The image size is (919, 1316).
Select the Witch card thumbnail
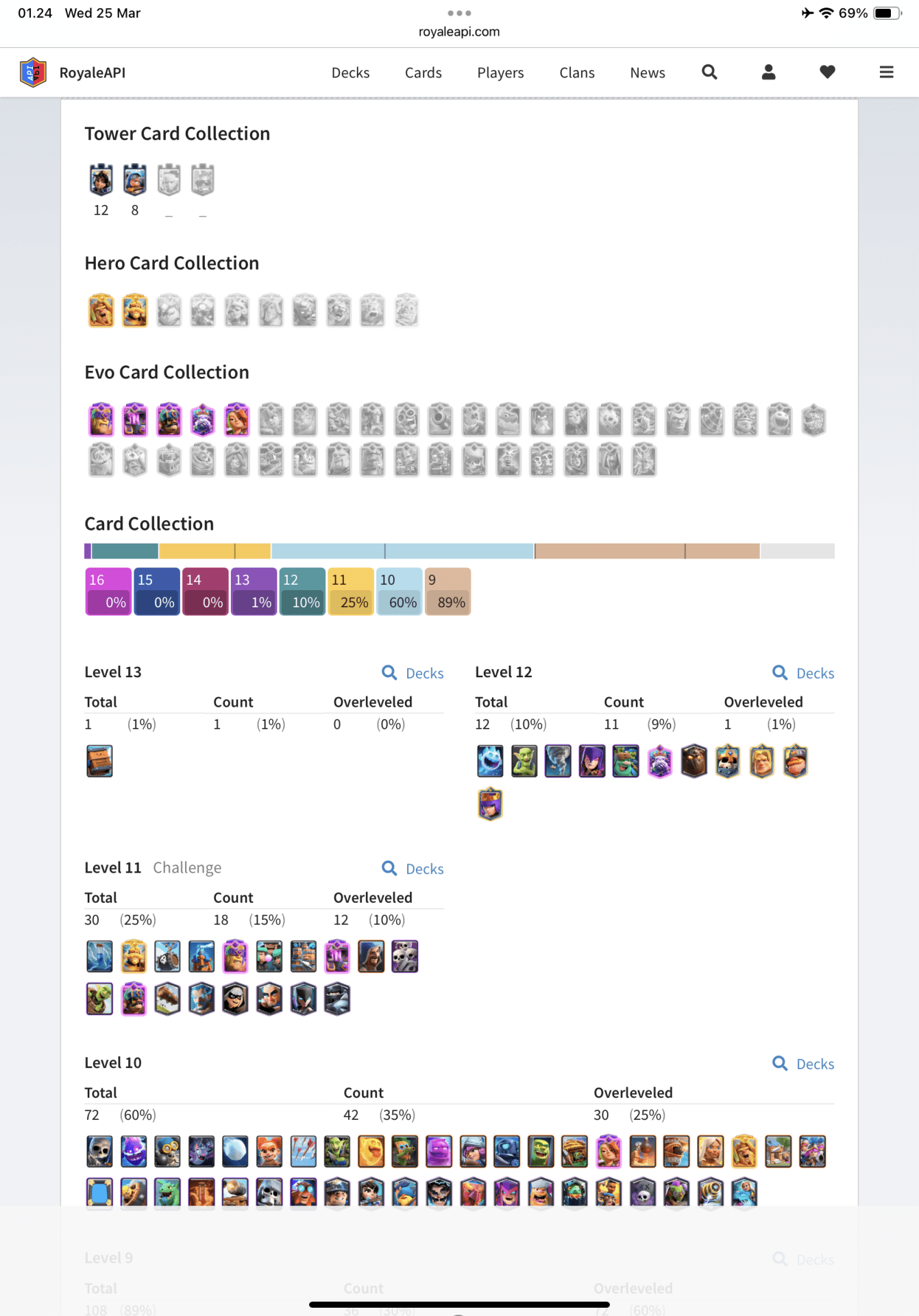(592, 761)
